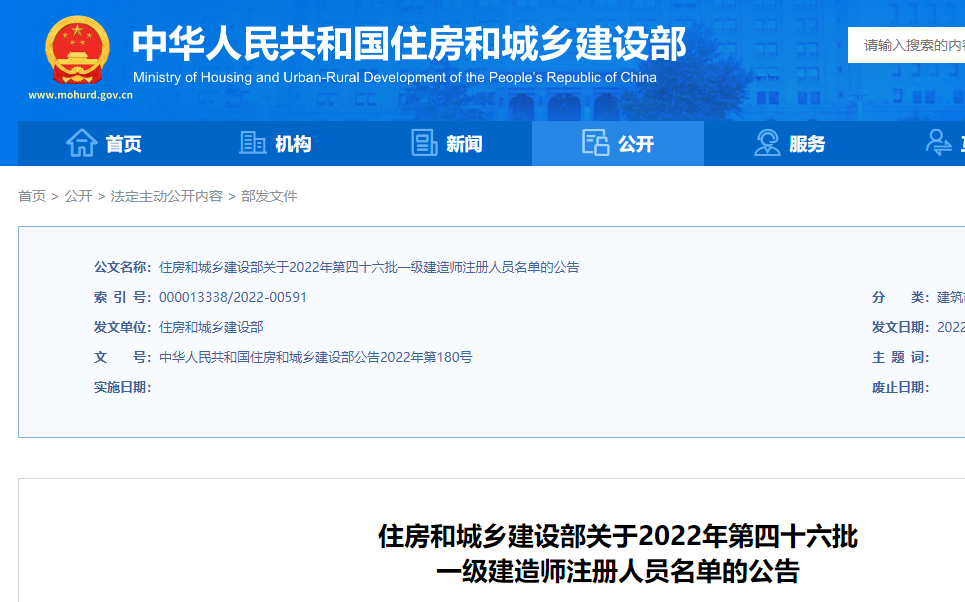Click 首页 in the breadcrumb
This screenshot has width=965, height=602.
32,196
